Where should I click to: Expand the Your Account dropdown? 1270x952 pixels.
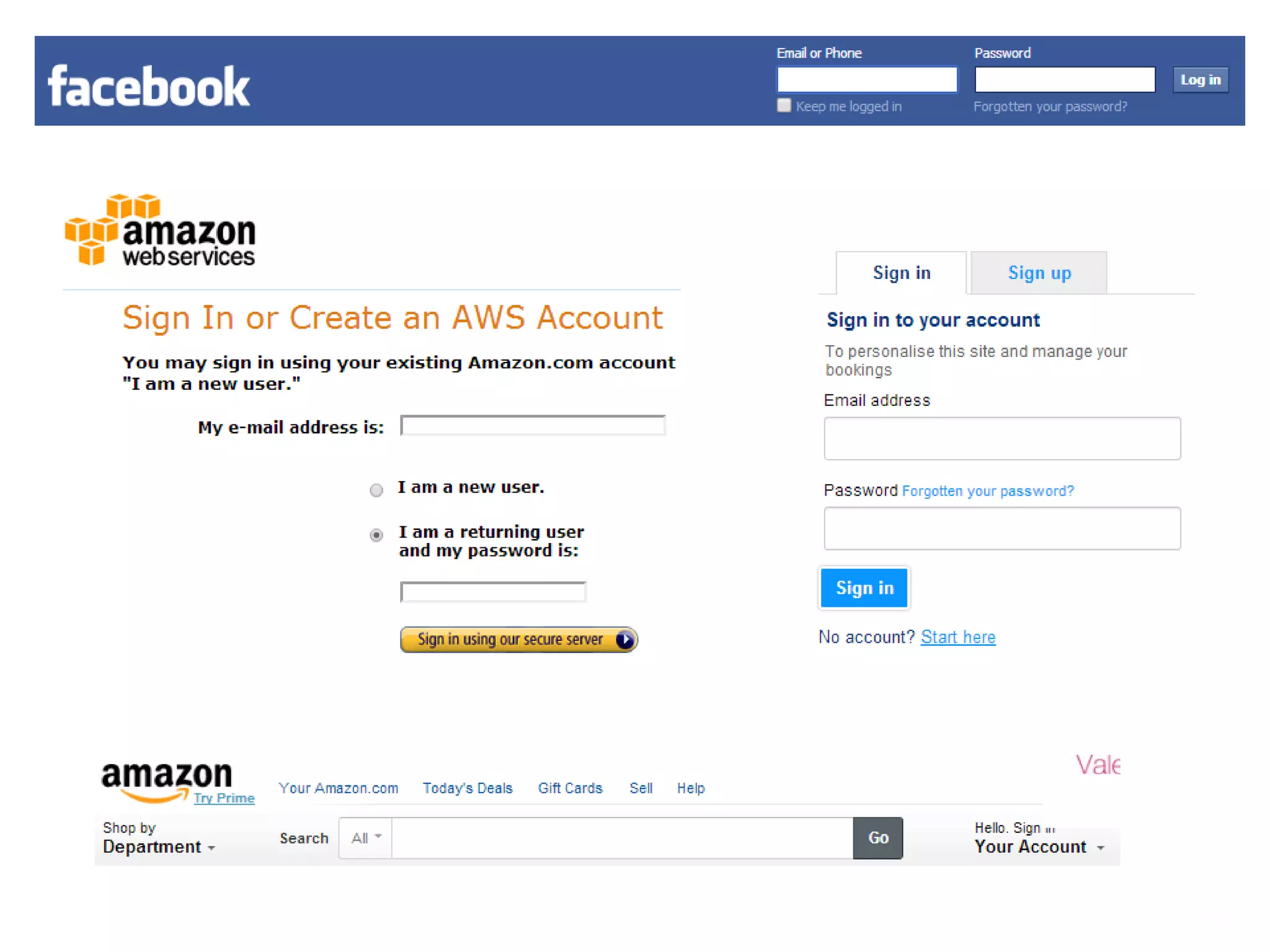click(1039, 846)
